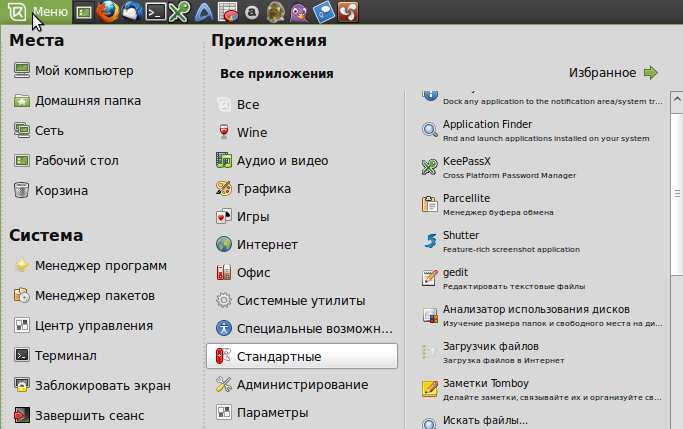The width and height of the screenshot is (683, 429).
Task: Open Мой компьютер under Места
Action: (83, 70)
